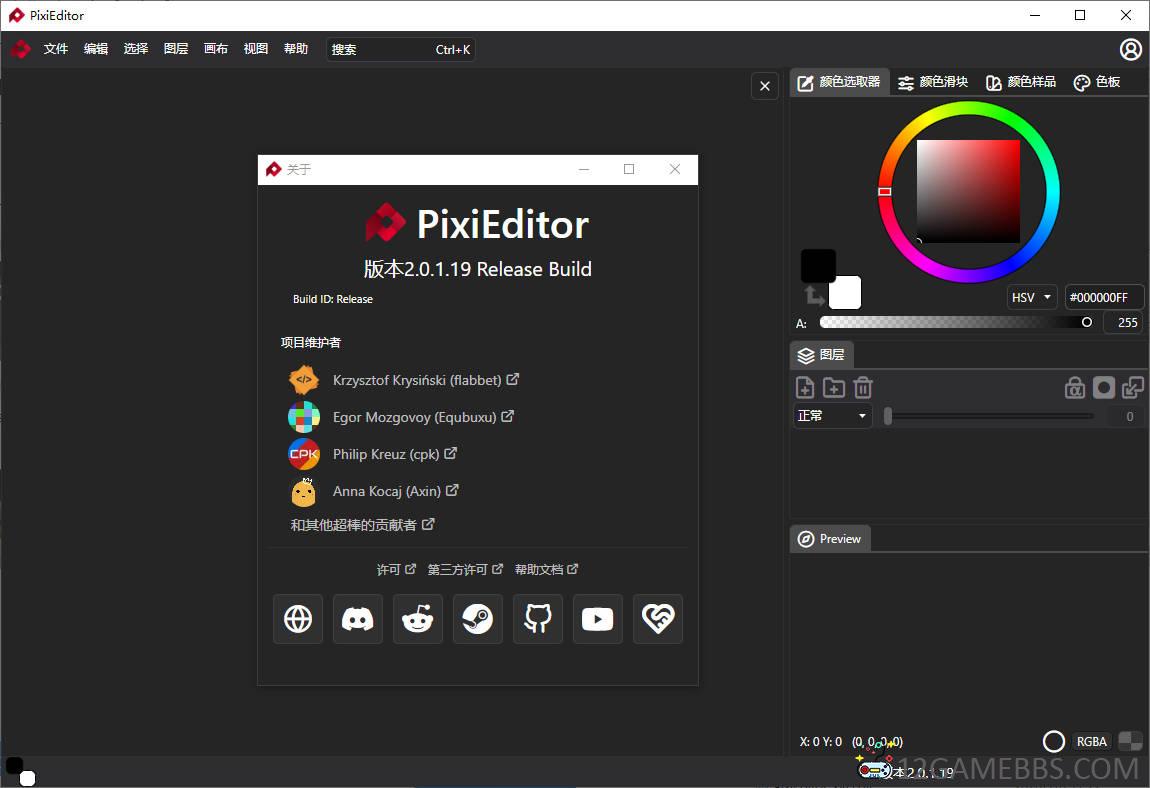
Task: Toggle the layer mask option
Action: click(1103, 387)
